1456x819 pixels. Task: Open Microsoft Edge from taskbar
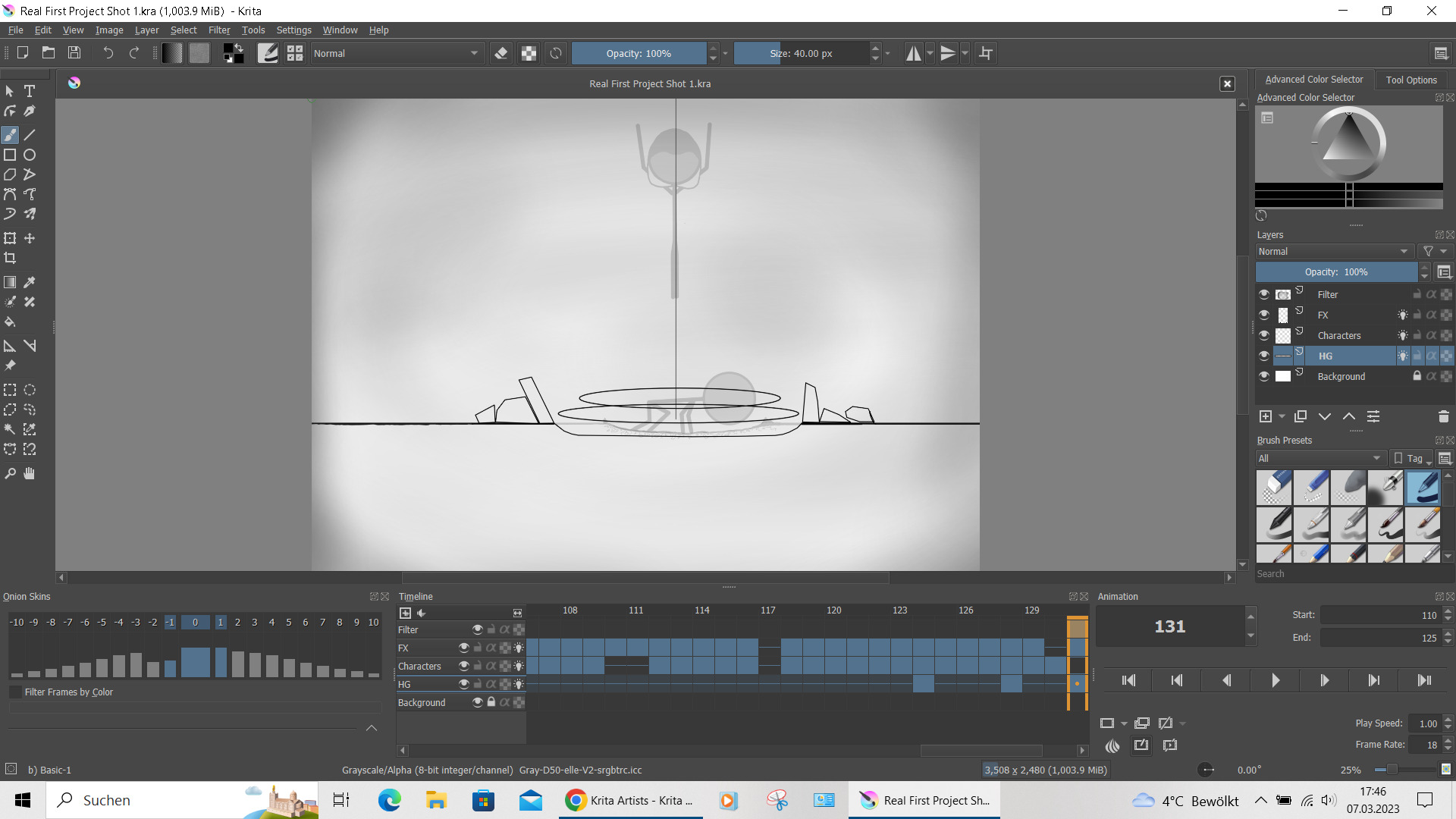(x=389, y=800)
